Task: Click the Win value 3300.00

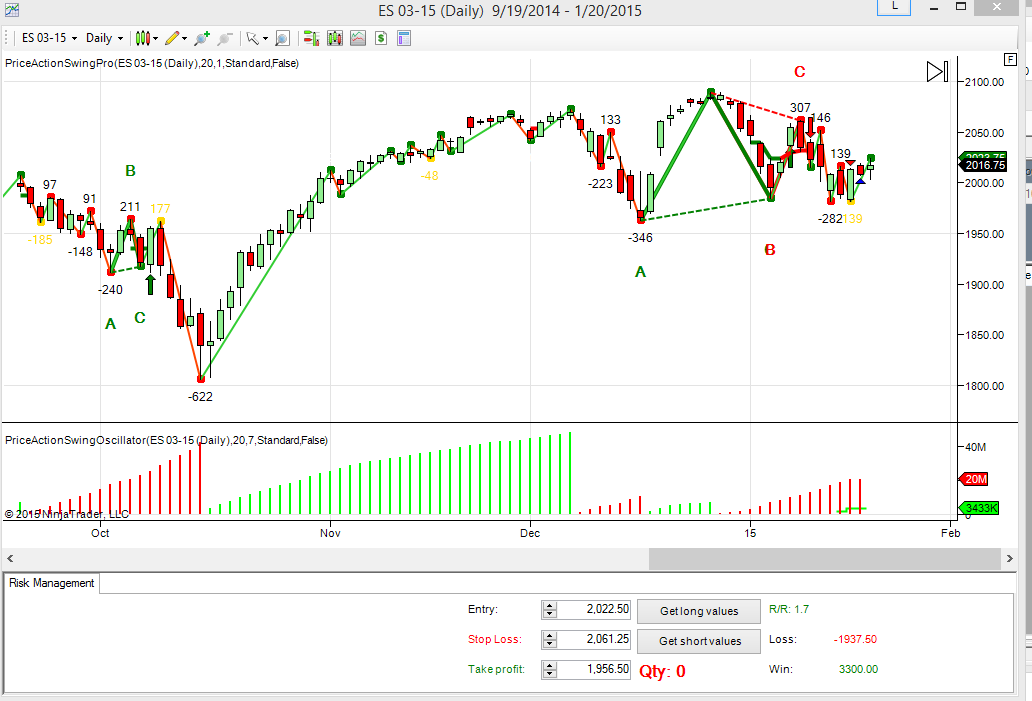Action: pyautogui.click(x=858, y=669)
